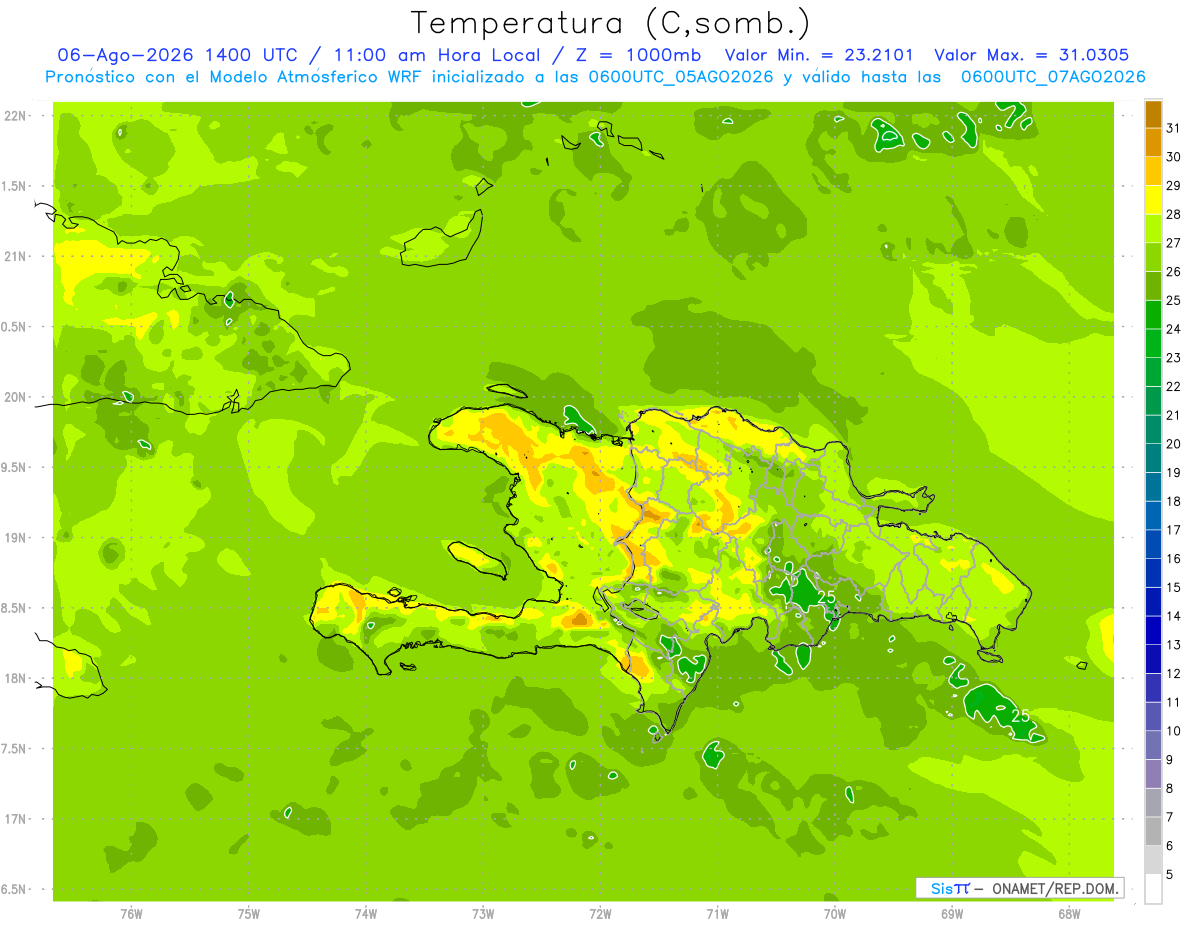Click the dark orange legend swatch above 31

[x=1153, y=114]
